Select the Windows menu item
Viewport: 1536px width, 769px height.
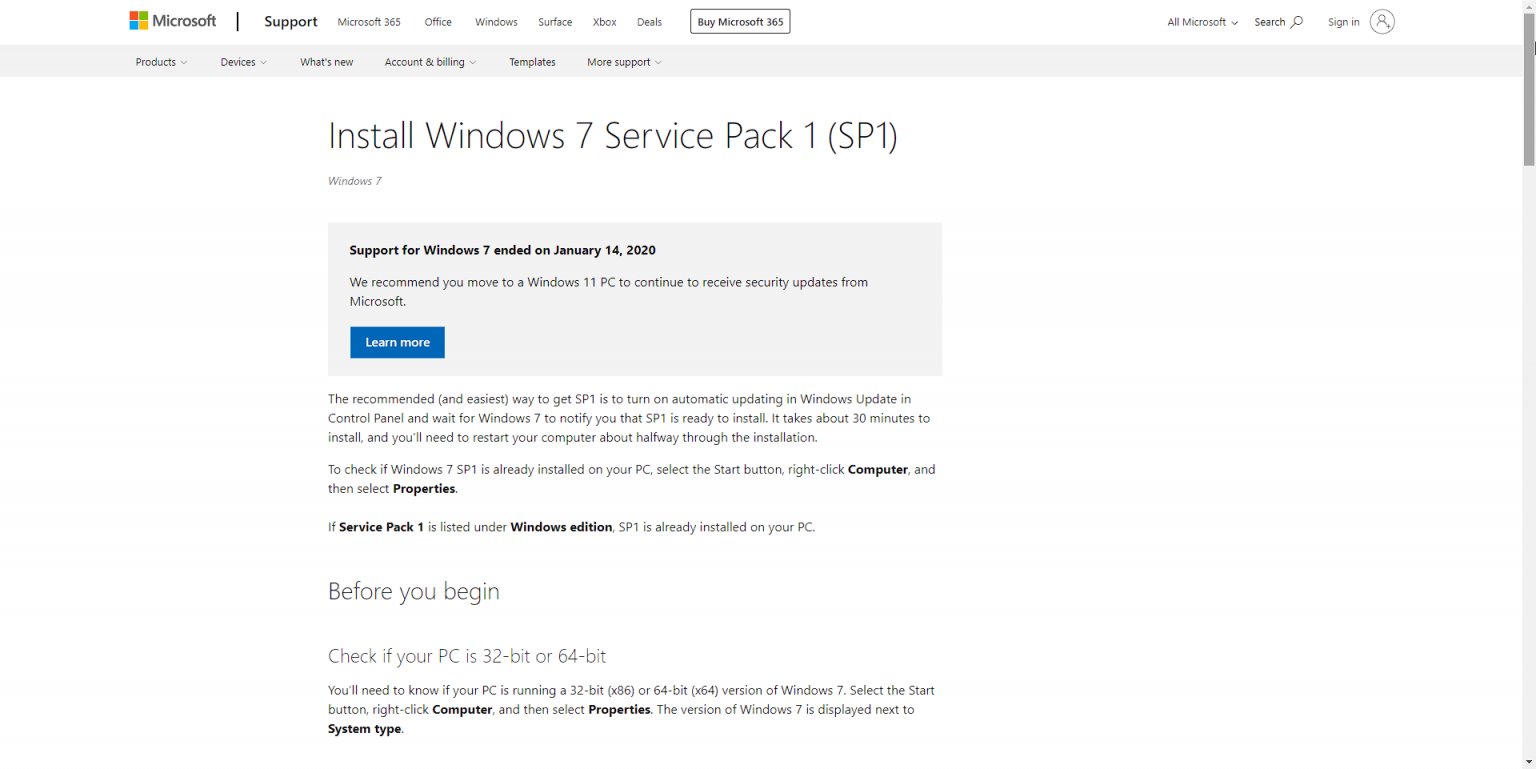coord(495,21)
